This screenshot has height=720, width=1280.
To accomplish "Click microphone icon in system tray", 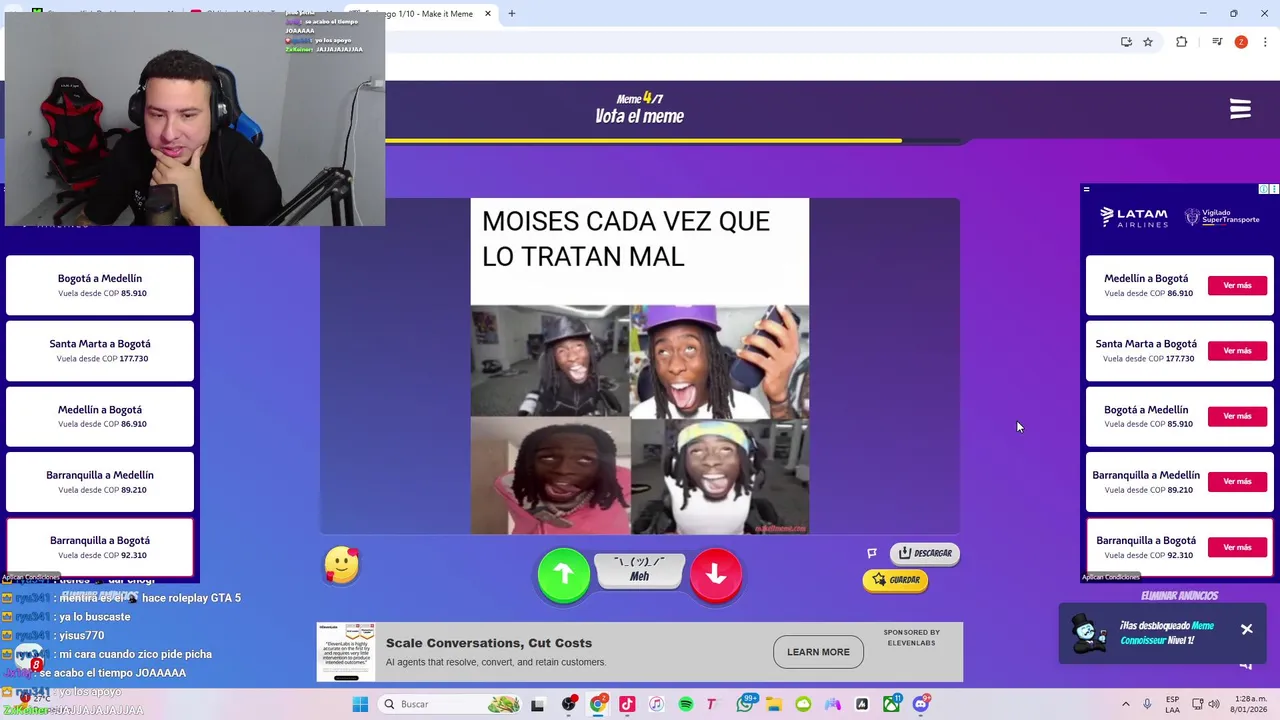I will coord(1147,704).
